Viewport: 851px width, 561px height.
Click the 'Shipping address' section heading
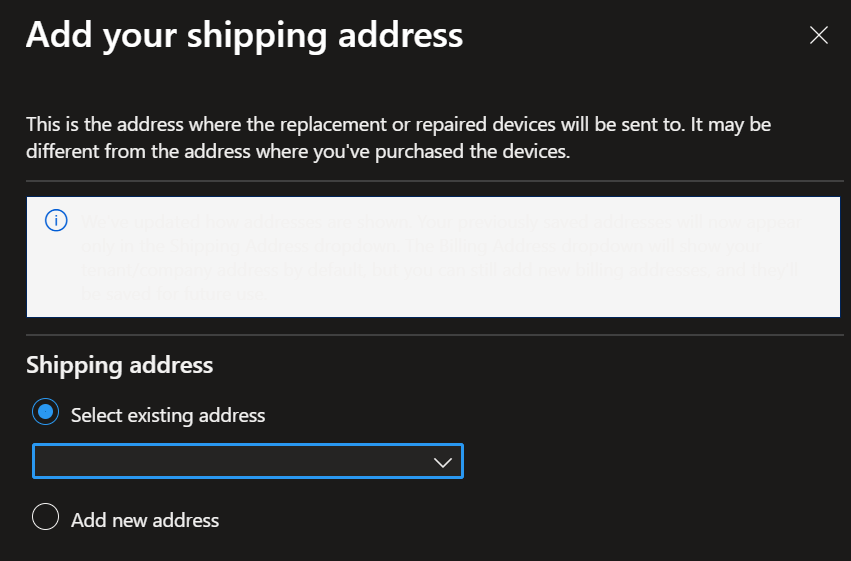[119, 365]
